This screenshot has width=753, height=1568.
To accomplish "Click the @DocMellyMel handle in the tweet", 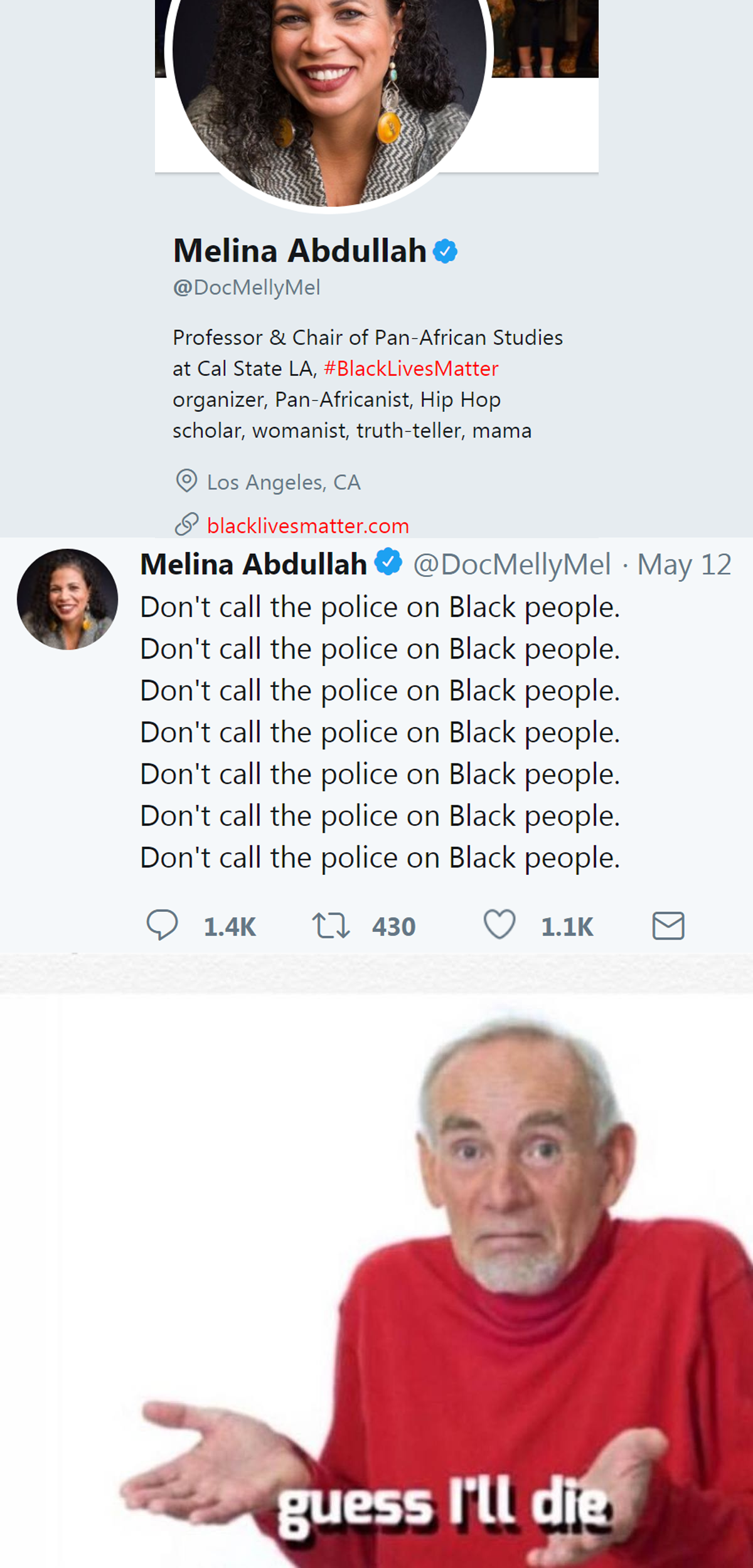I will click(511, 564).
